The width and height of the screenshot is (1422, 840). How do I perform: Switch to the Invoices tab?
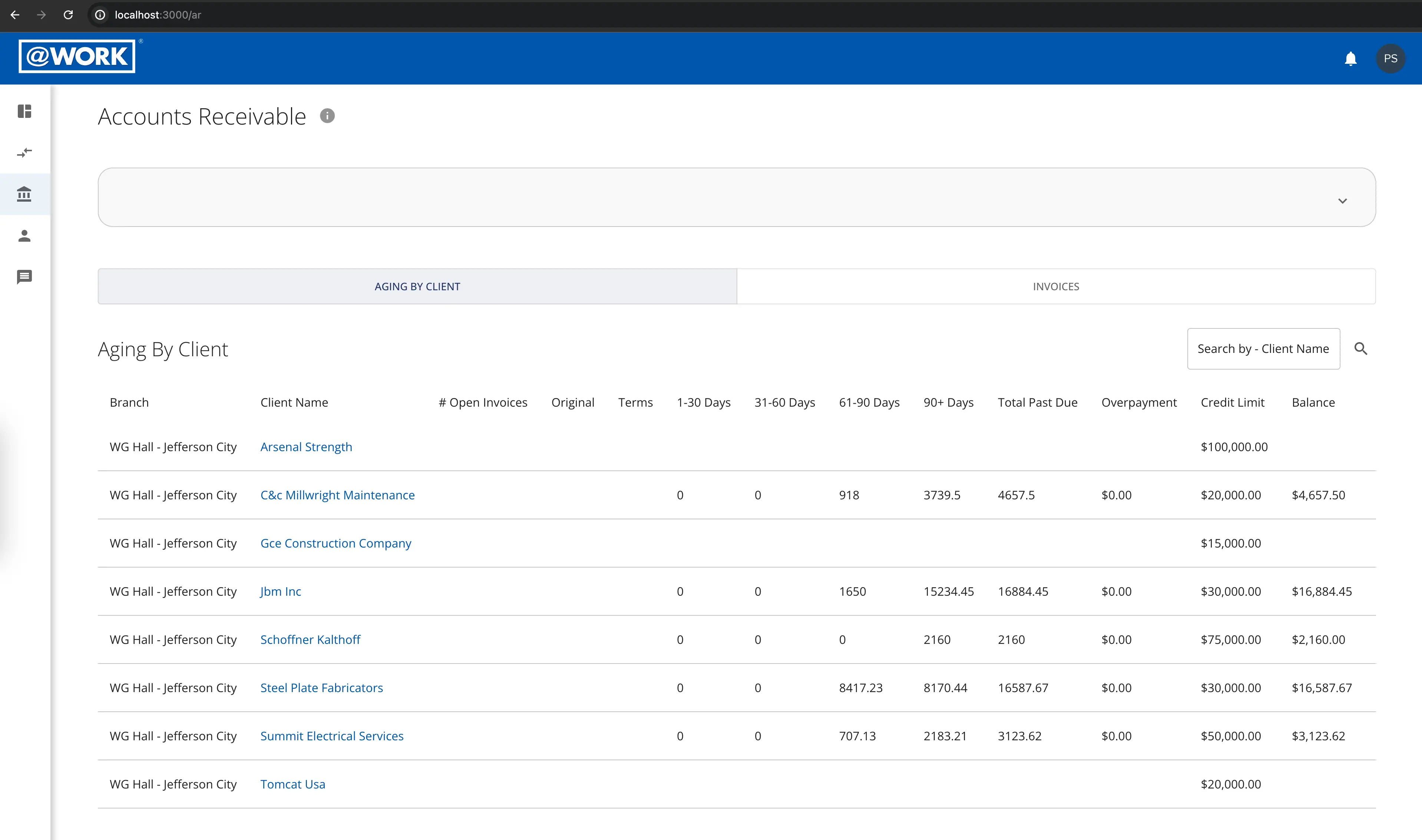click(x=1056, y=287)
